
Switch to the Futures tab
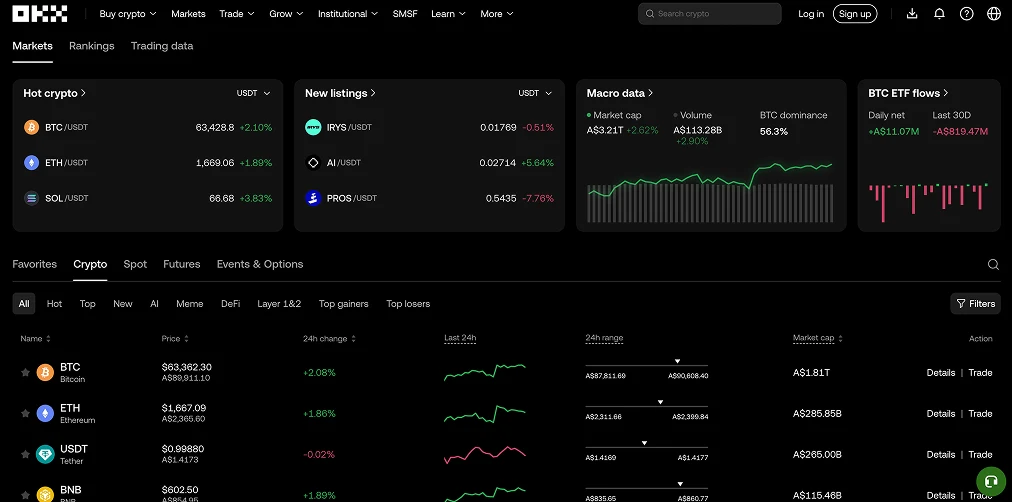coord(181,264)
